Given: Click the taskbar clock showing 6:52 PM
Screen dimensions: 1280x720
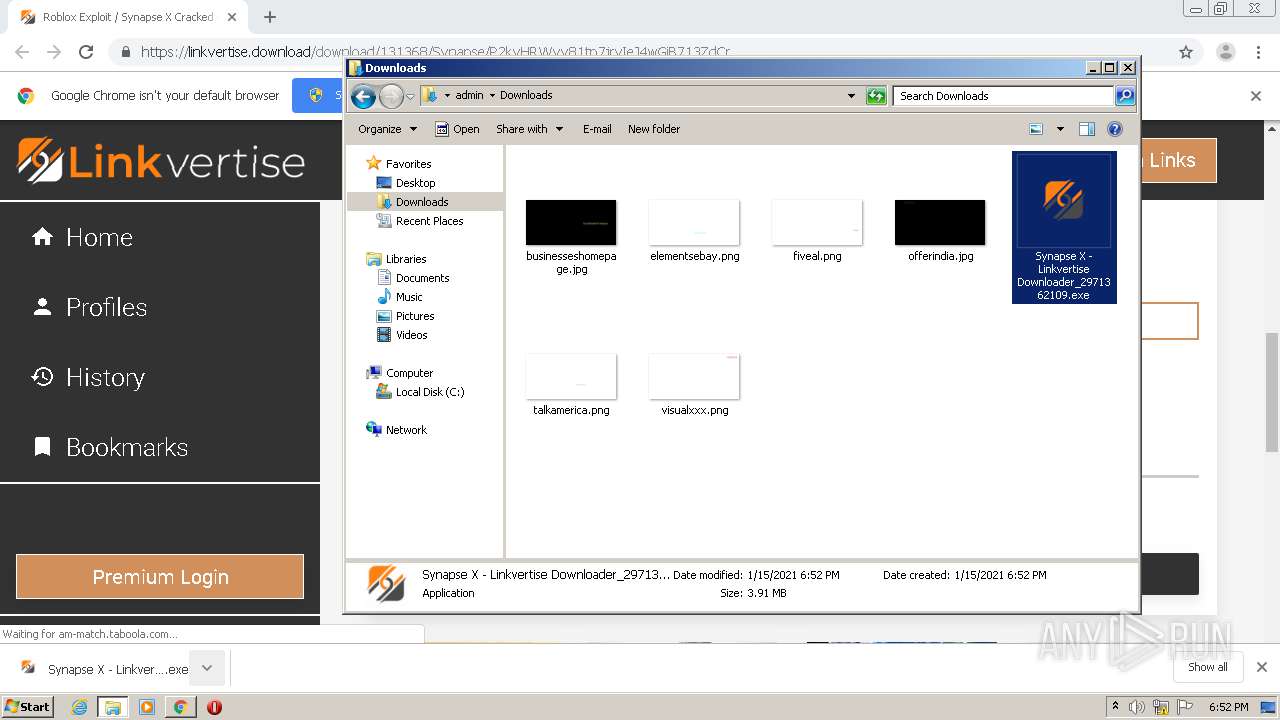Looking at the screenshot, I should (1229, 707).
